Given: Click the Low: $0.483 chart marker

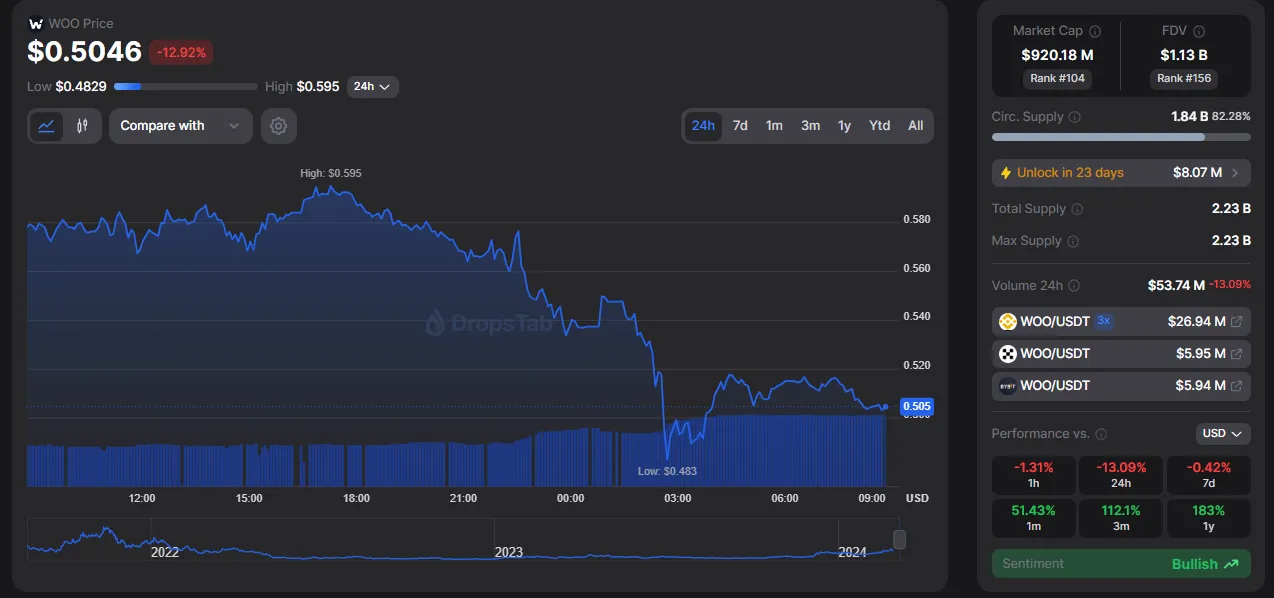Looking at the screenshot, I should [x=667, y=470].
